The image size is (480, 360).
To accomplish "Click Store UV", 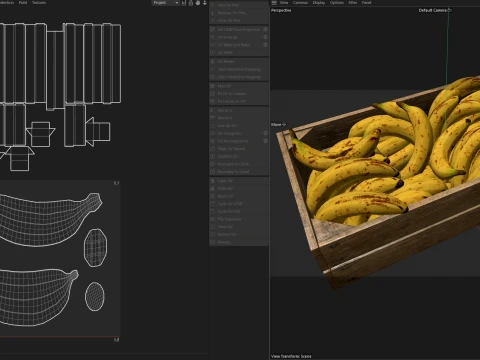I will [239, 226].
